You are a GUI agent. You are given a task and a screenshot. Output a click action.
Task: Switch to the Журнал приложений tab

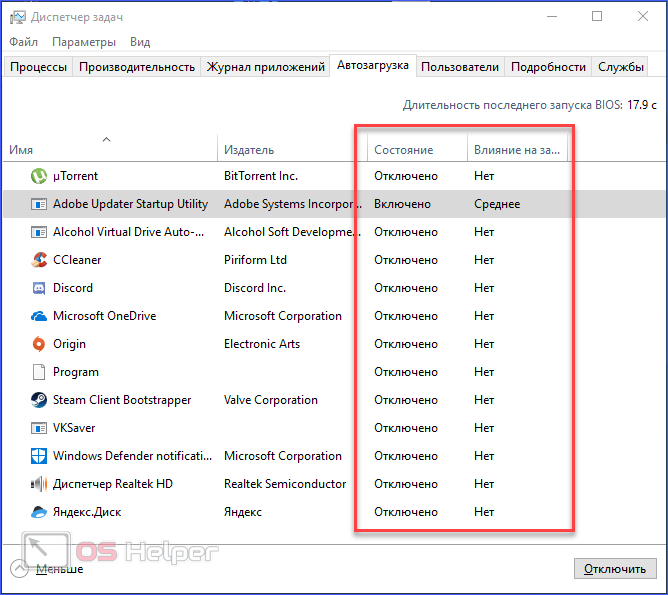265,67
